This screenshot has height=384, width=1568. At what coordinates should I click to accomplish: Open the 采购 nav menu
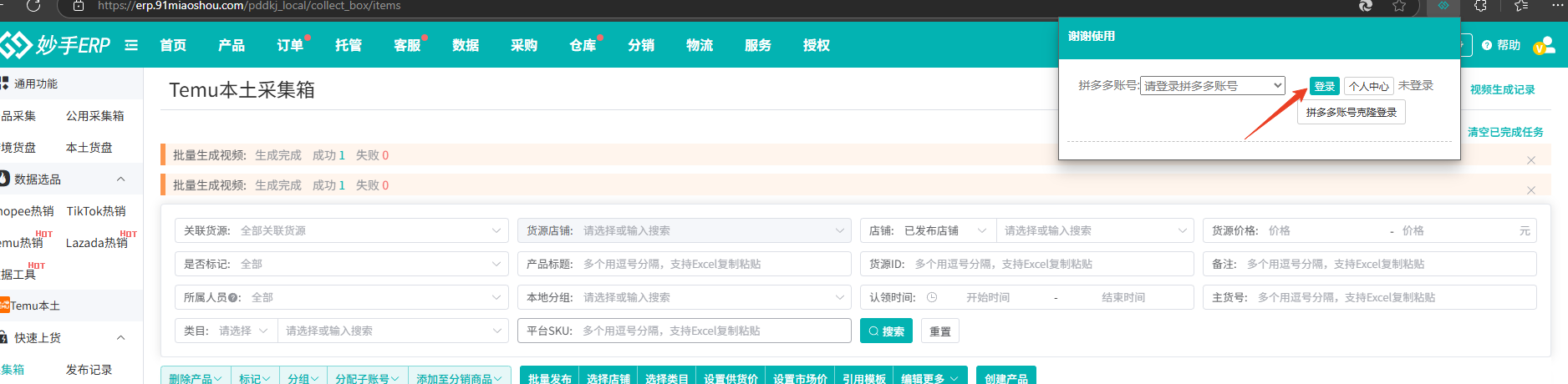pyautogui.click(x=524, y=45)
